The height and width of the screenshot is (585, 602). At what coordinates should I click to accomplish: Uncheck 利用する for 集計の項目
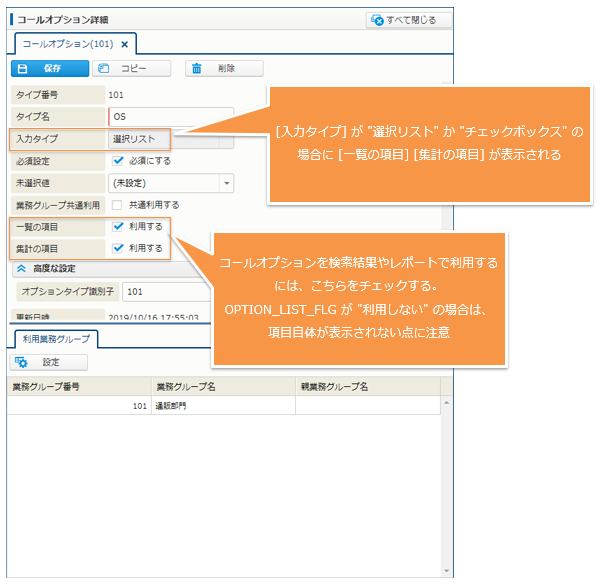click(118, 247)
